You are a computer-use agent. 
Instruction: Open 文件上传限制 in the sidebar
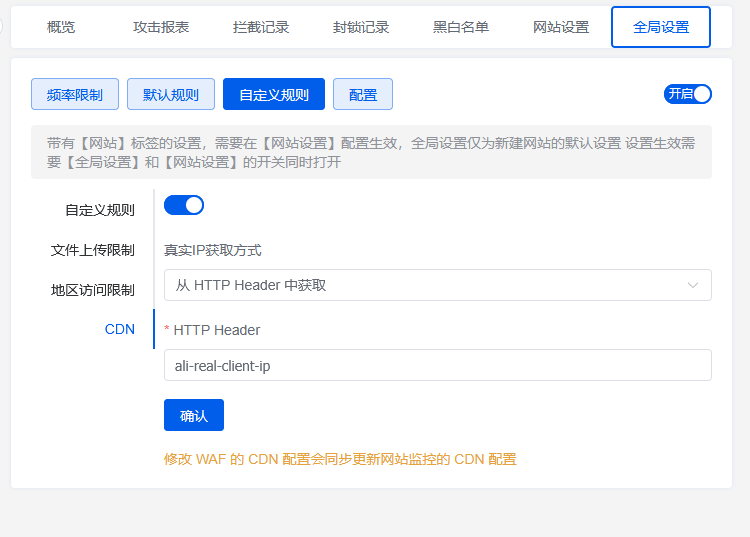tap(93, 250)
